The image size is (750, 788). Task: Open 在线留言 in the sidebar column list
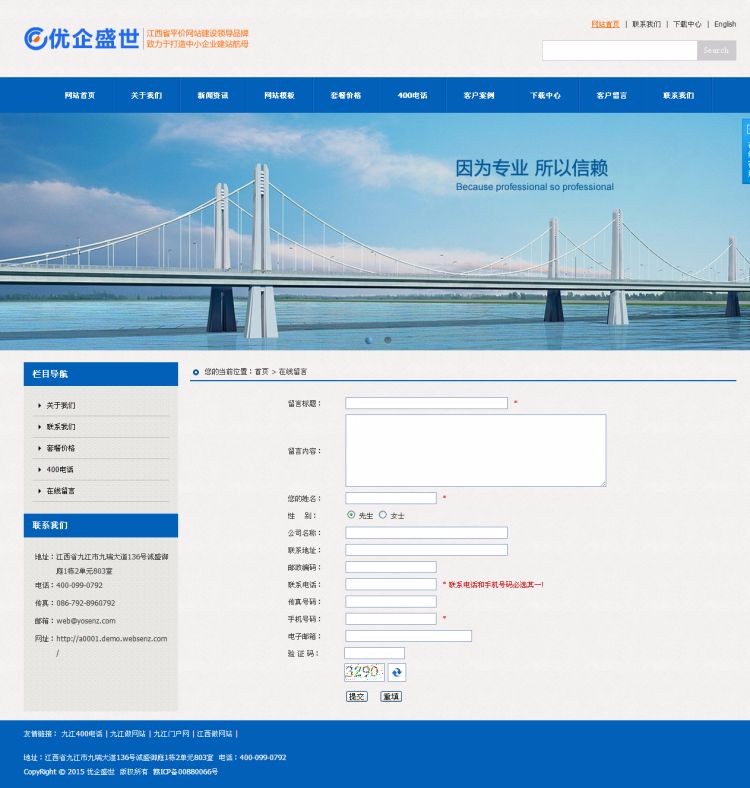[x=61, y=491]
